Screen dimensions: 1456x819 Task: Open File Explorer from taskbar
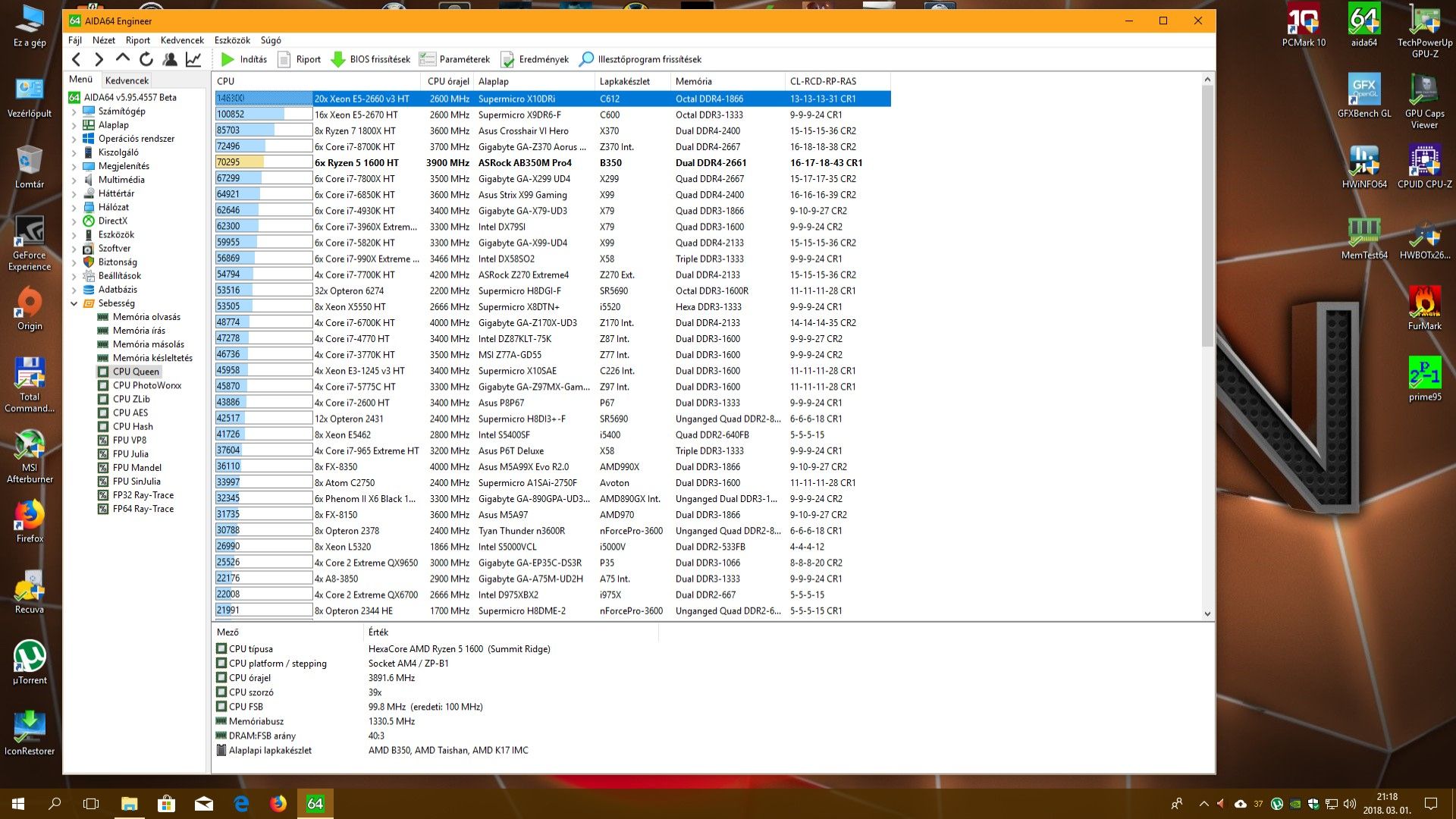129,804
